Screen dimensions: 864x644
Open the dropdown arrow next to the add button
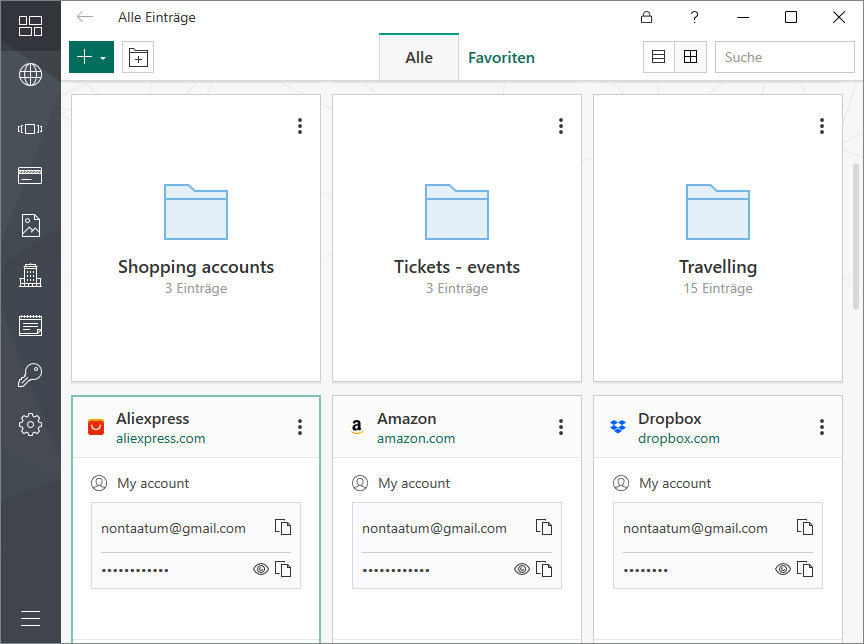pos(104,57)
